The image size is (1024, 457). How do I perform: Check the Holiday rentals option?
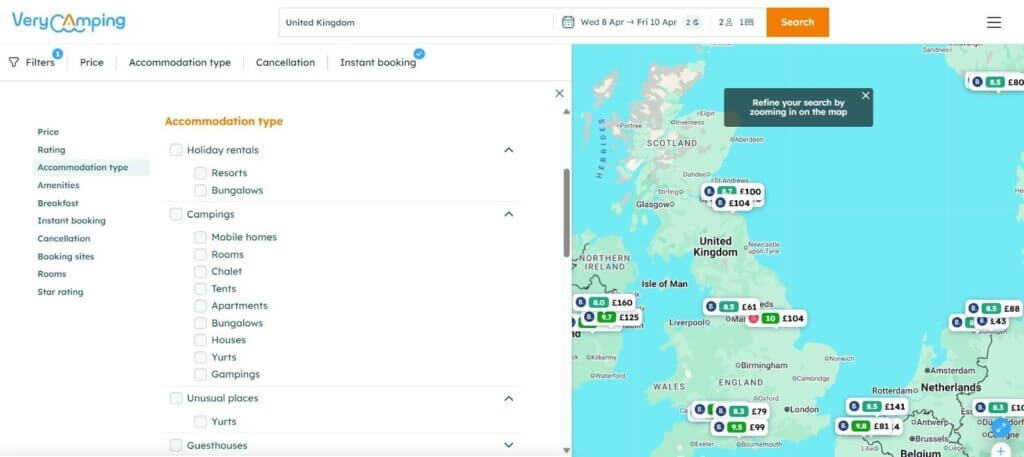(176, 150)
